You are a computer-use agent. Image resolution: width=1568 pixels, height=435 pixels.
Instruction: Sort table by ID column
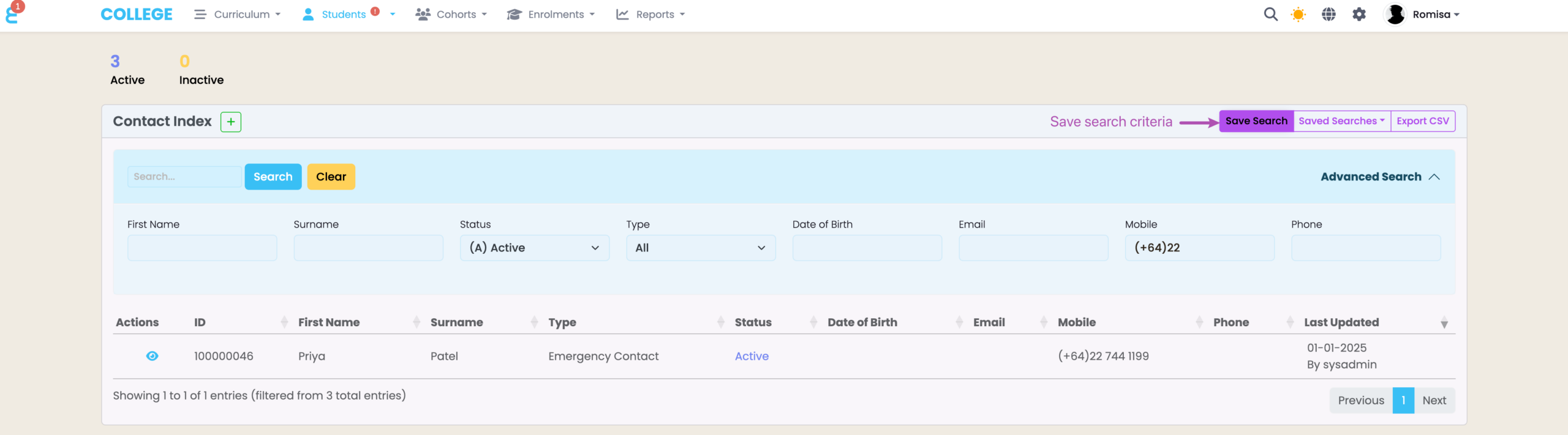point(200,322)
